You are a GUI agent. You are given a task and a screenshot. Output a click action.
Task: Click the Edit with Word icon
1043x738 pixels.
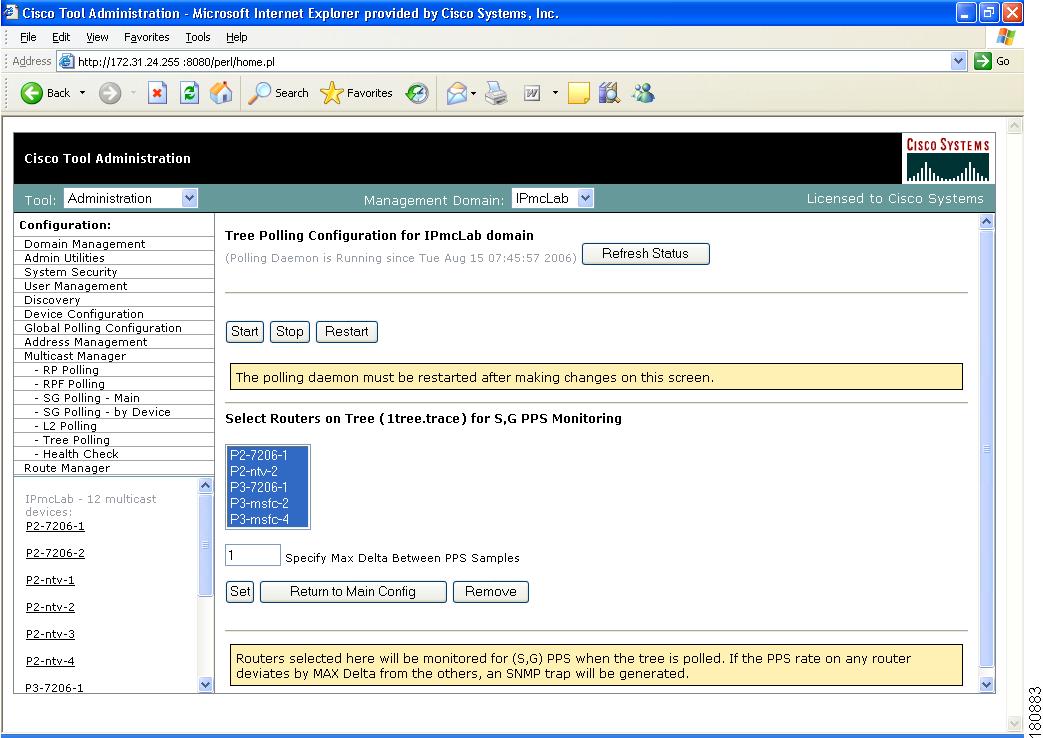click(532, 93)
